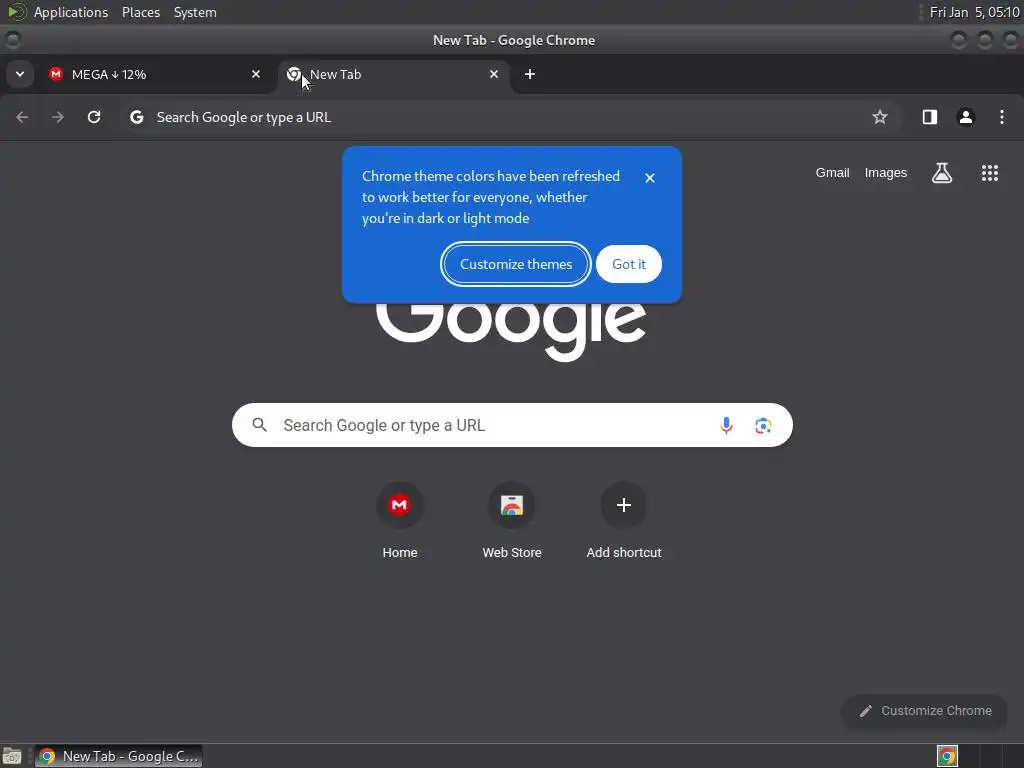The height and width of the screenshot is (768, 1024).
Task: Open the side panel icon
Action: (x=929, y=117)
